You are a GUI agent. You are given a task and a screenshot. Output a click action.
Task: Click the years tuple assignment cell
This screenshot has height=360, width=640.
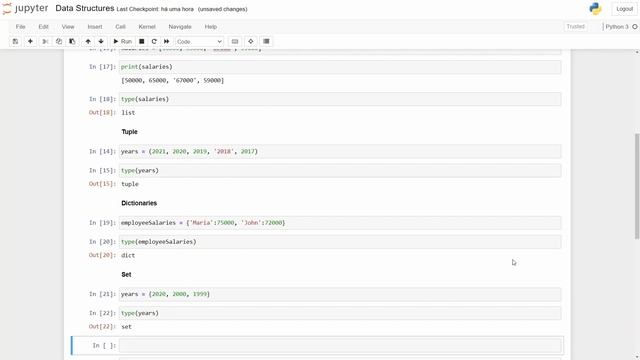click(x=340, y=151)
